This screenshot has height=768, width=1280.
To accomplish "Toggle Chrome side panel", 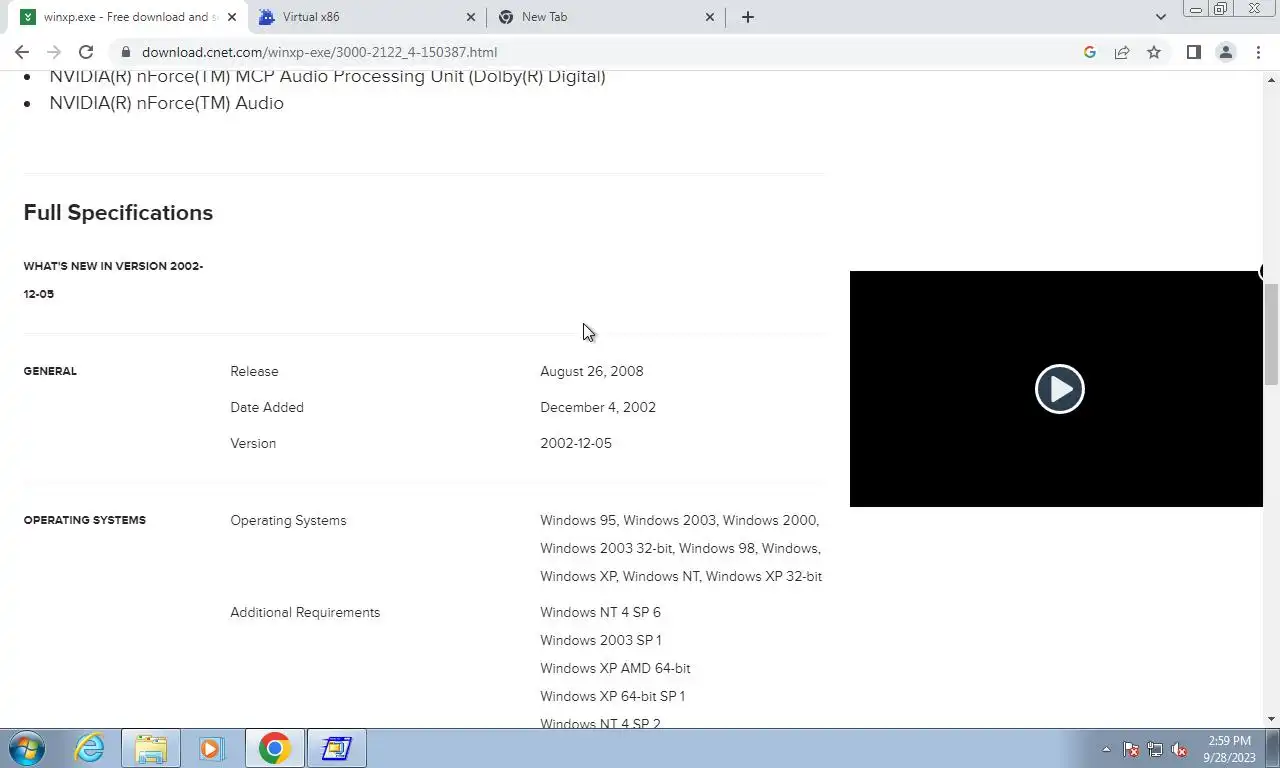I will point(1193,52).
